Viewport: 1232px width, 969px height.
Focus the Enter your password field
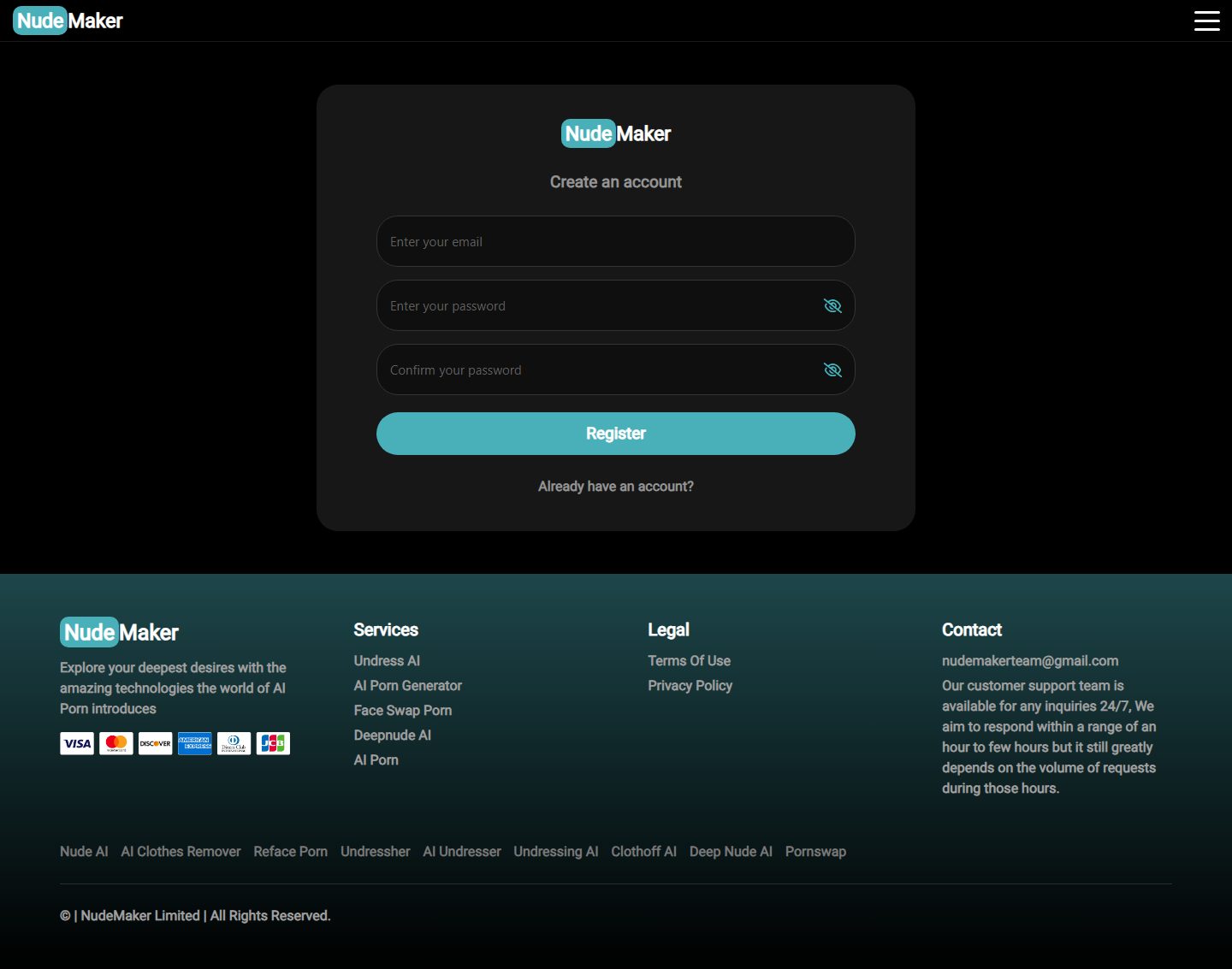click(x=616, y=305)
